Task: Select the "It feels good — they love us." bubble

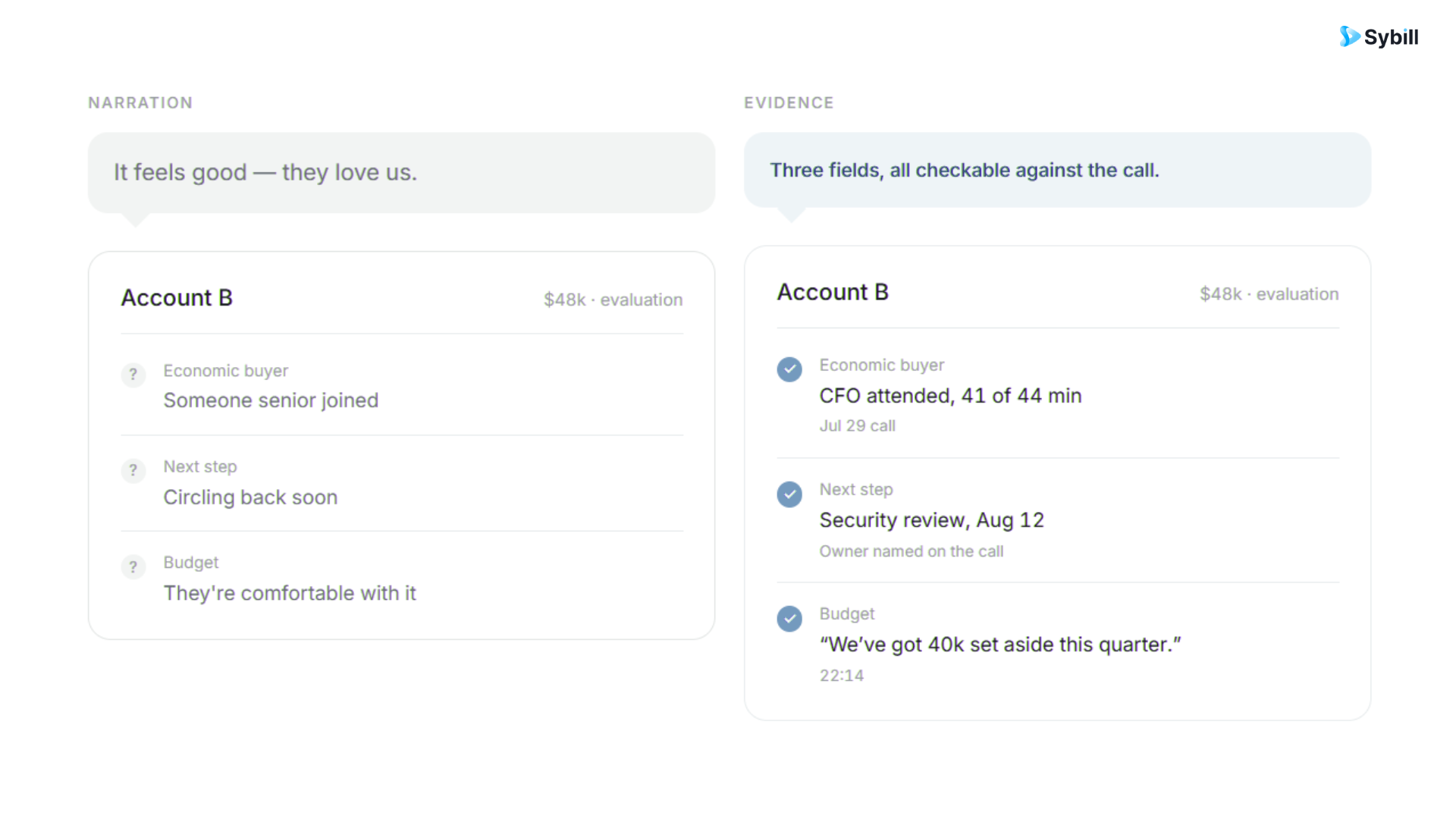Action: point(401,173)
